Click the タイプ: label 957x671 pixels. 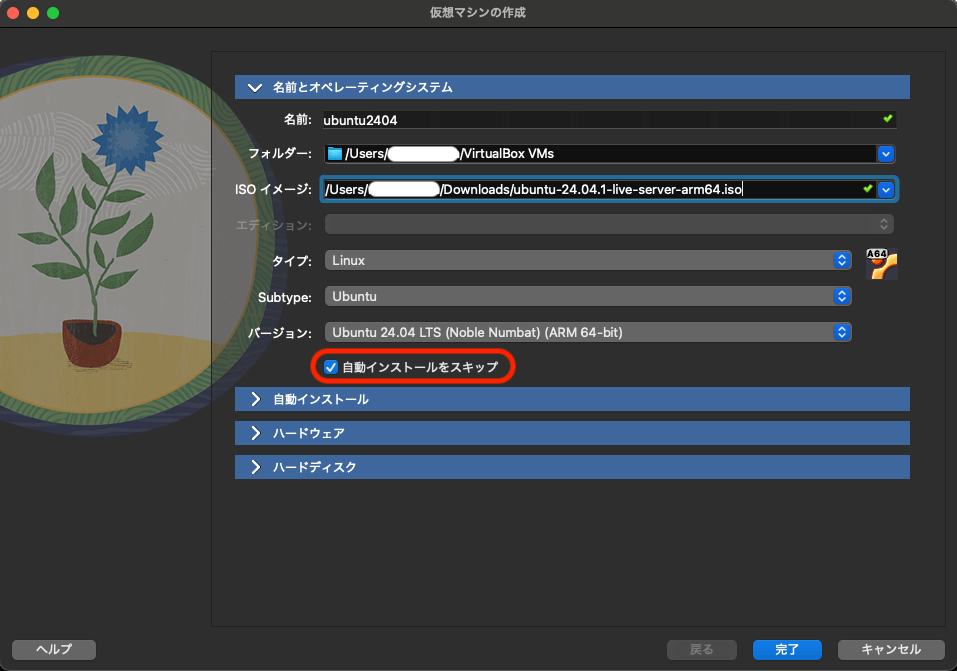tap(292, 261)
